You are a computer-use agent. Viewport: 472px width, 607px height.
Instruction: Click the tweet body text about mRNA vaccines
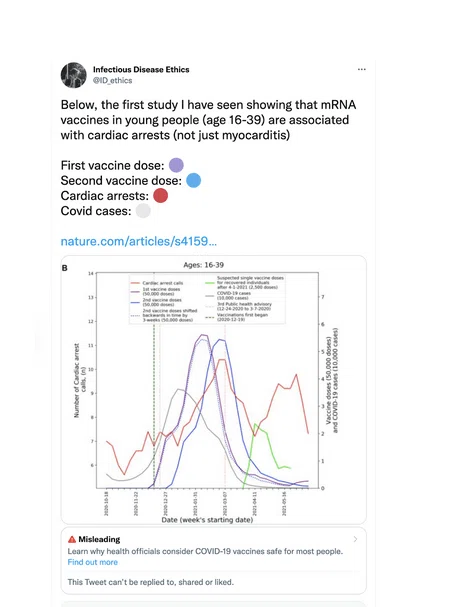click(208, 120)
